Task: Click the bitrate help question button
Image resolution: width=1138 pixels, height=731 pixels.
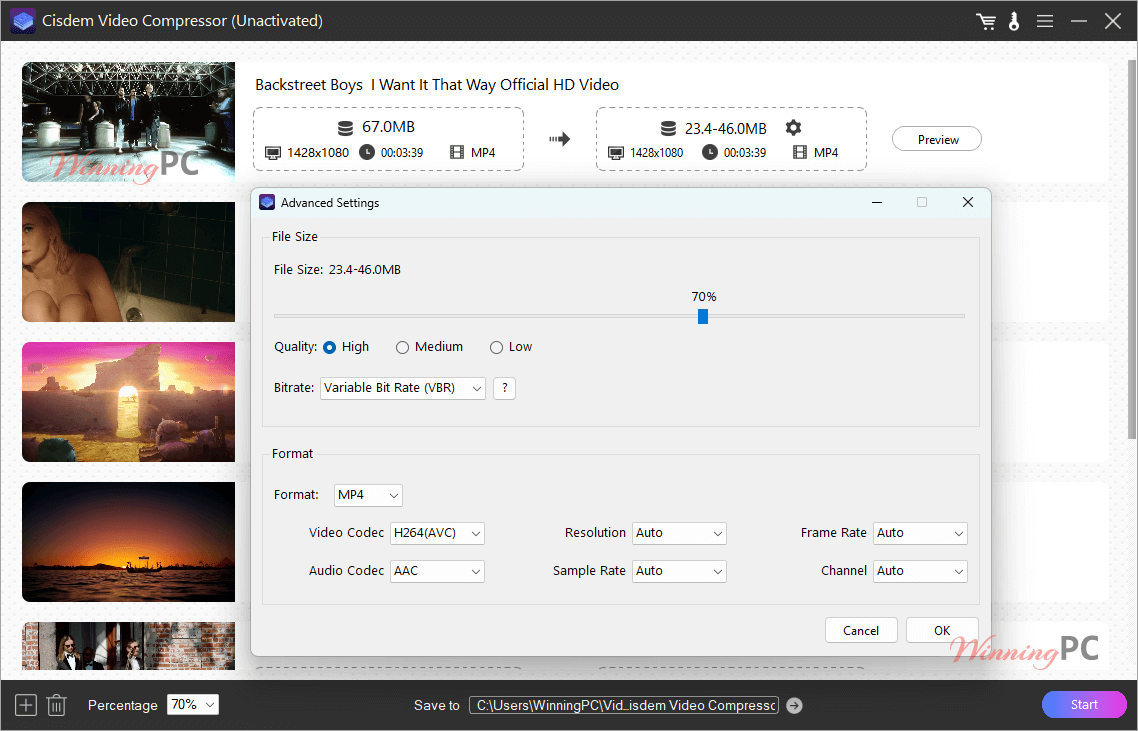Action: coord(504,388)
